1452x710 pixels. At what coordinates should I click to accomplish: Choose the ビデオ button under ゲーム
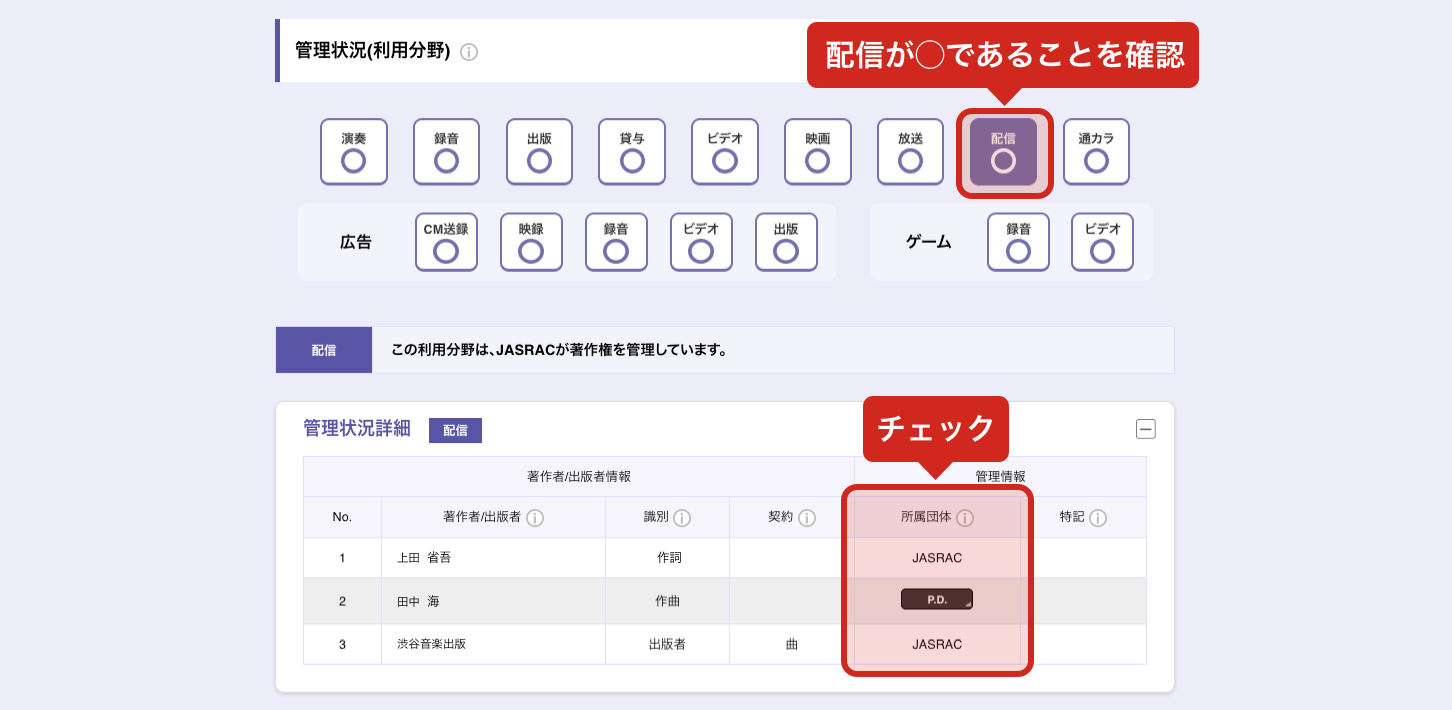pyautogui.click(x=1102, y=242)
